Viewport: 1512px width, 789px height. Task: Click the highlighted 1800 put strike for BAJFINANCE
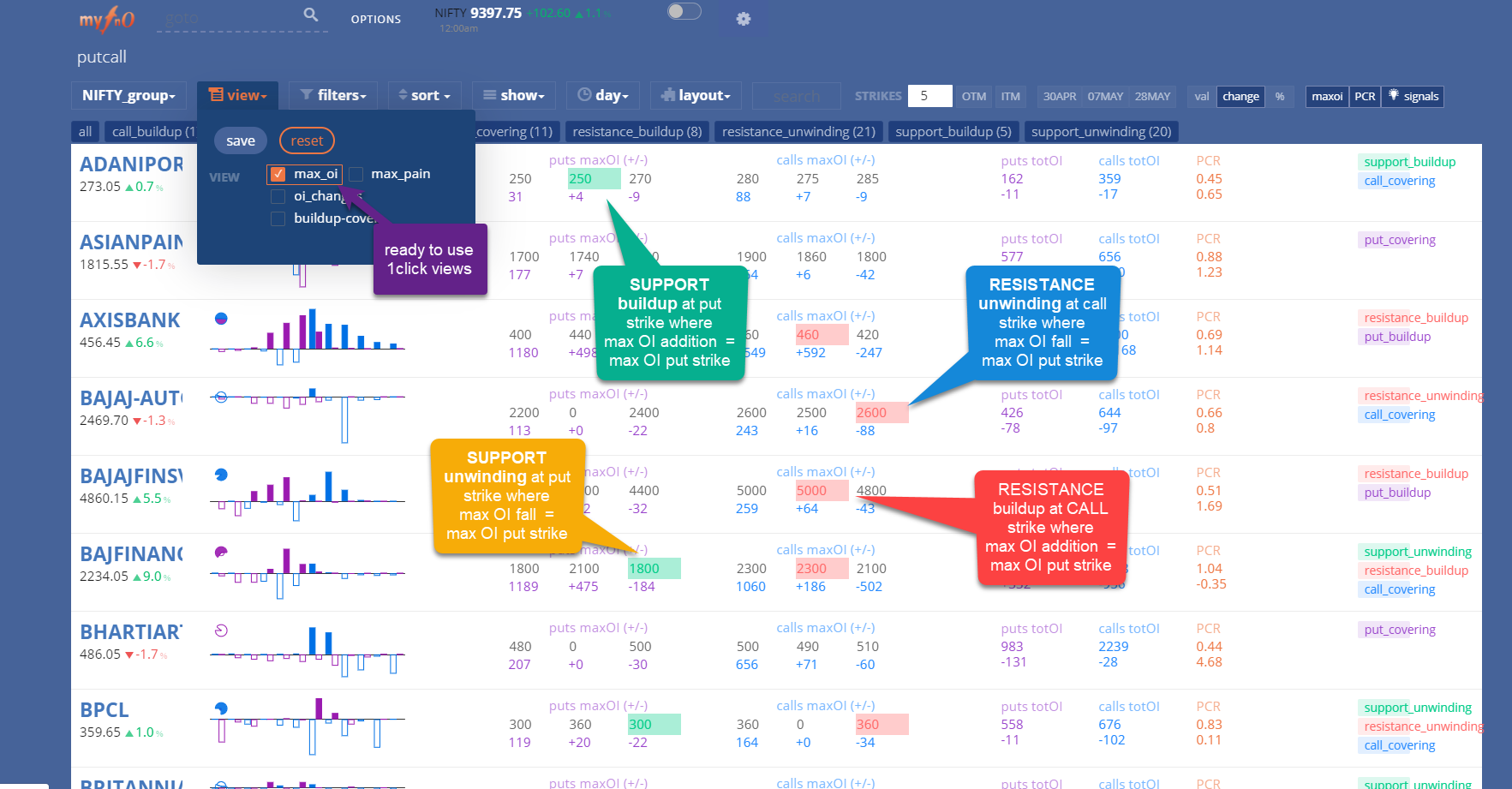(654, 568)
